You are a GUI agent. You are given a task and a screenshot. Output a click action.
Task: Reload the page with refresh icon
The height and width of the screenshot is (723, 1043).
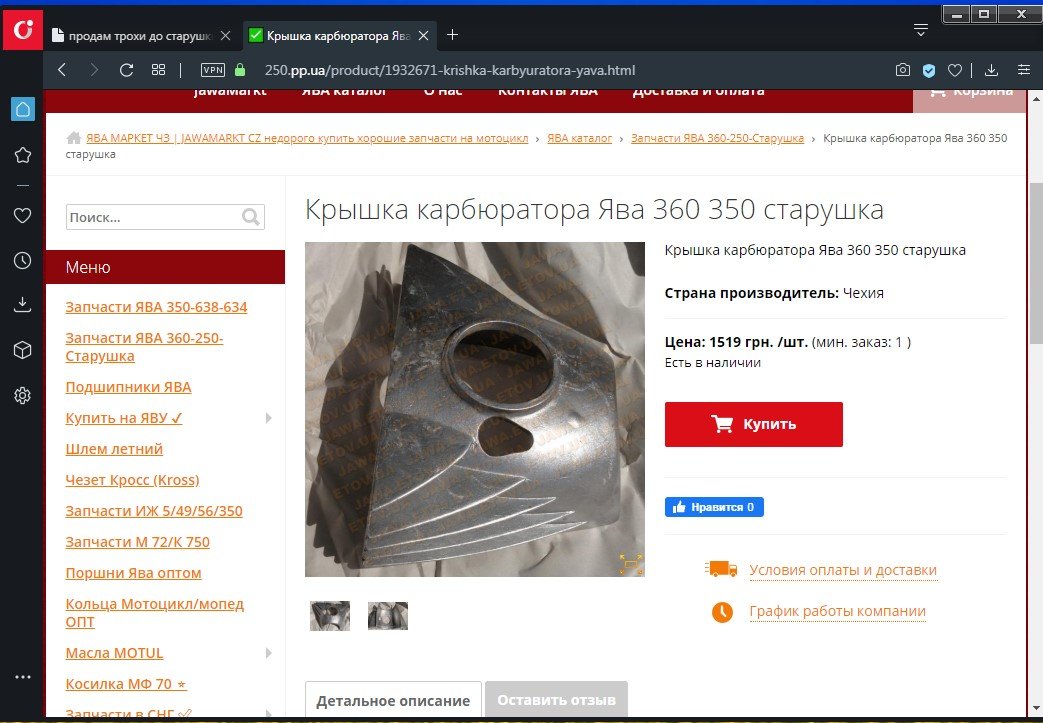[x=126, y=70]
